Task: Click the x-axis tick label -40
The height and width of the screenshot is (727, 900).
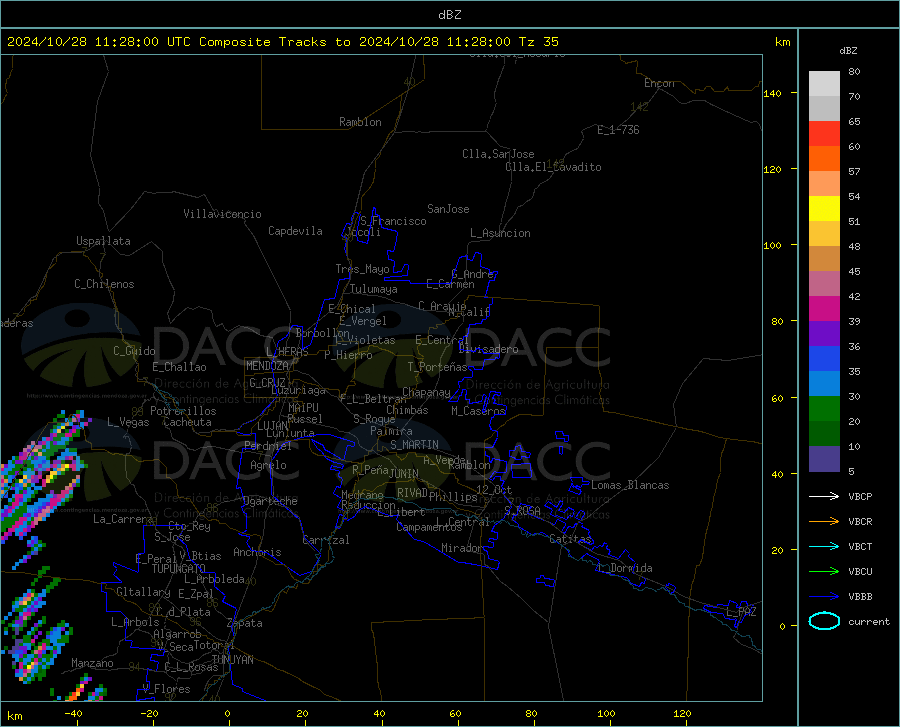Action: 73,714
